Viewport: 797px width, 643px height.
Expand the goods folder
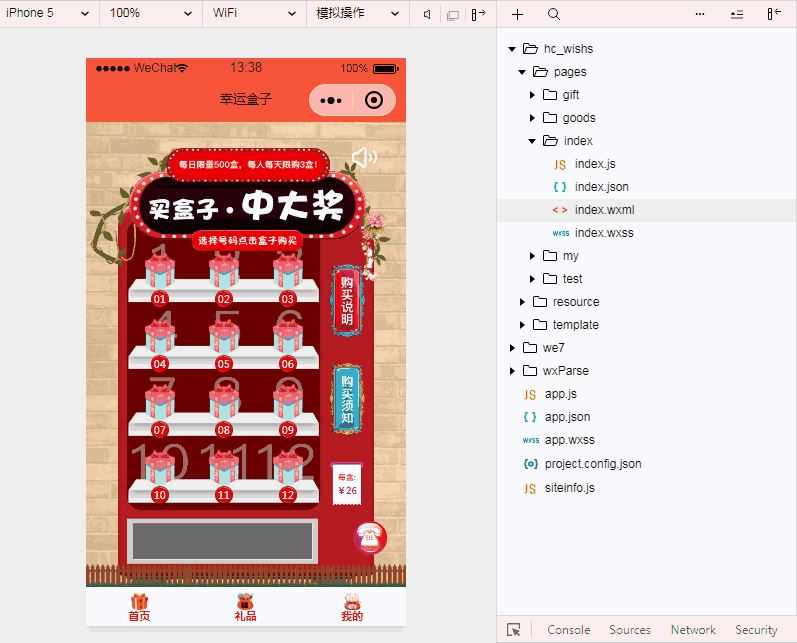[532, 118]
